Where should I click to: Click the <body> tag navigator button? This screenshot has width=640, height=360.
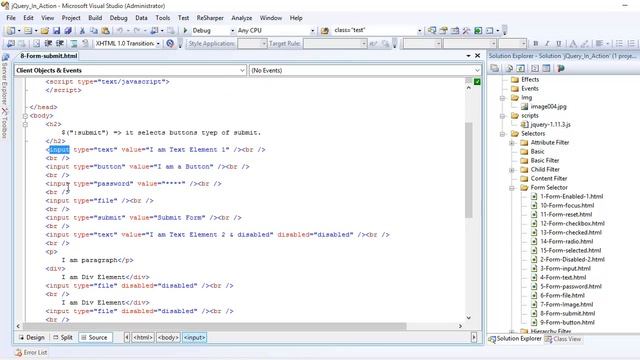[168, 338]
